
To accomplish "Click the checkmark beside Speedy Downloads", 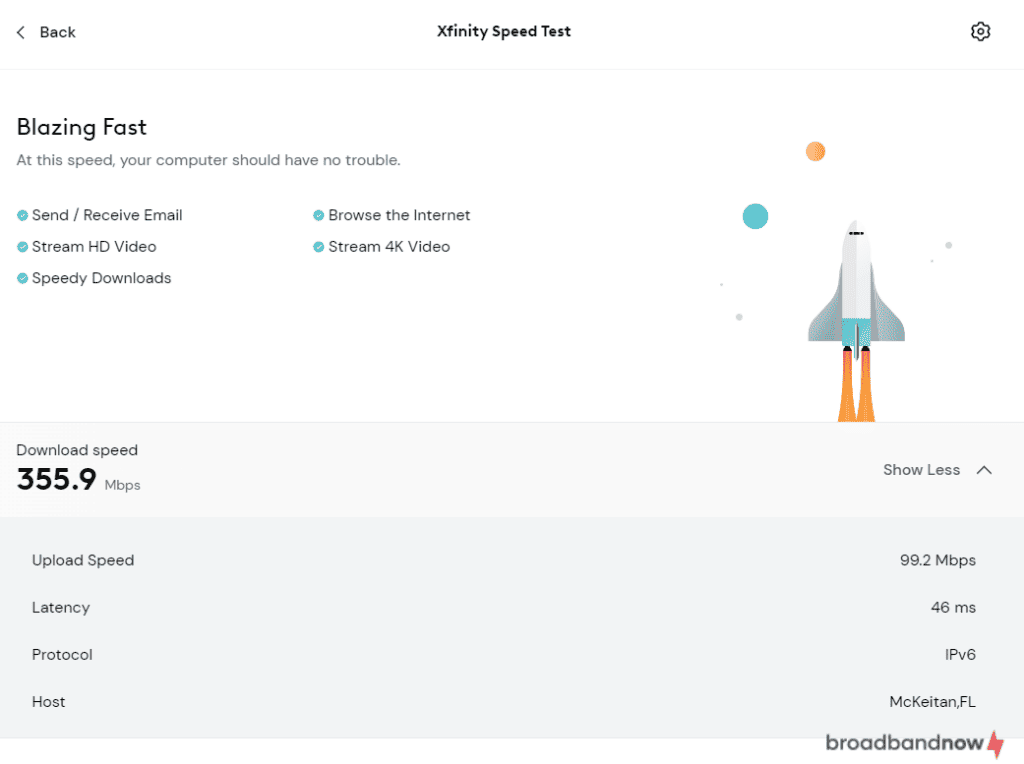I will point(21,278).
